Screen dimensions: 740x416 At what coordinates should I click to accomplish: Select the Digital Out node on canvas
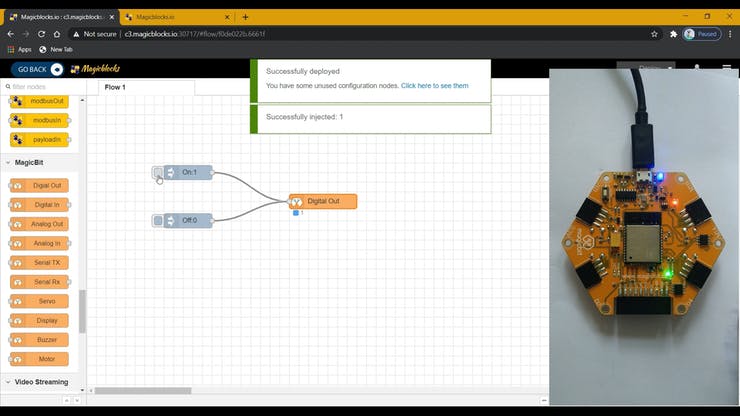tap(323, 201)
